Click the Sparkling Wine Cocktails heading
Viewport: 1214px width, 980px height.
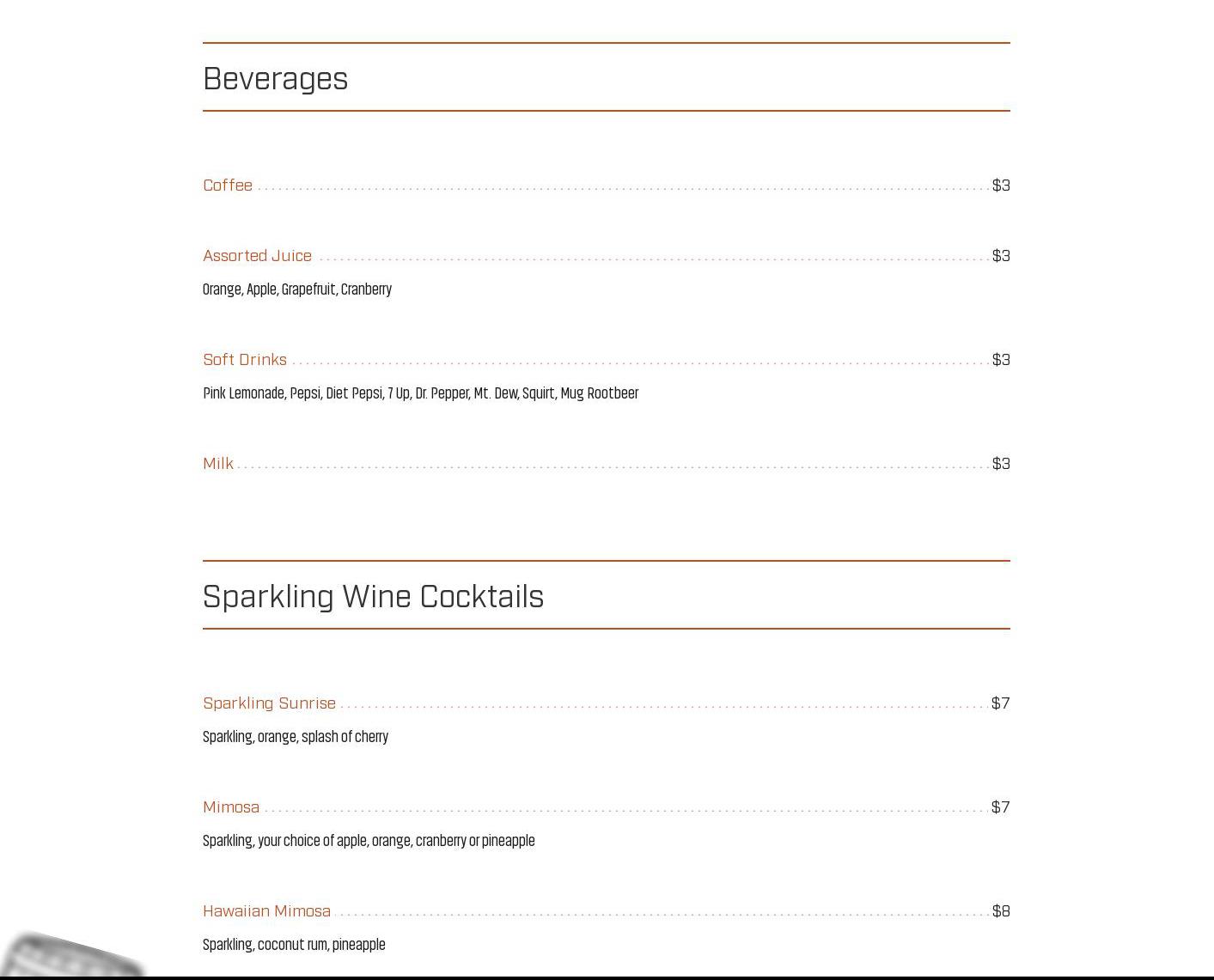(x=373, y=597)
